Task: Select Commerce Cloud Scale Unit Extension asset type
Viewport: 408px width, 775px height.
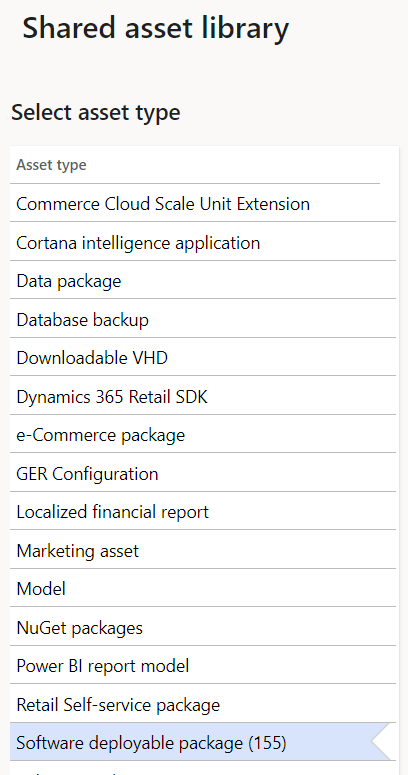Action: coord(203,204)
